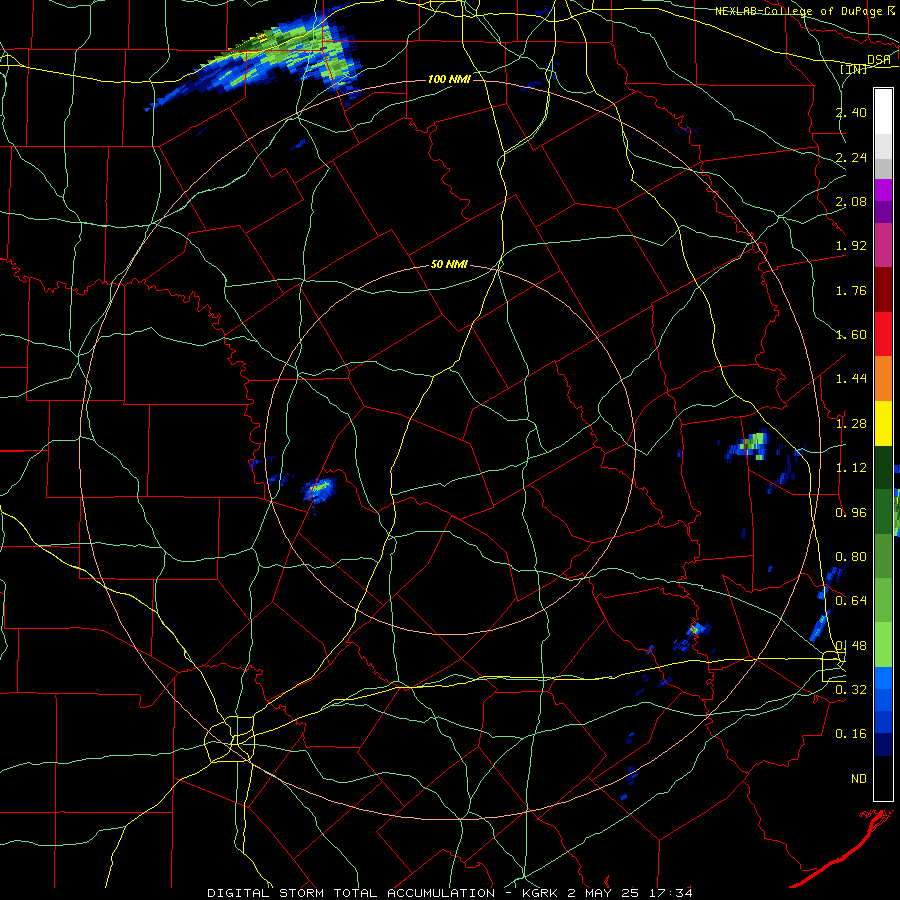Click the 100 NMI range ring label
900x900 pixels.
point(449,79)
